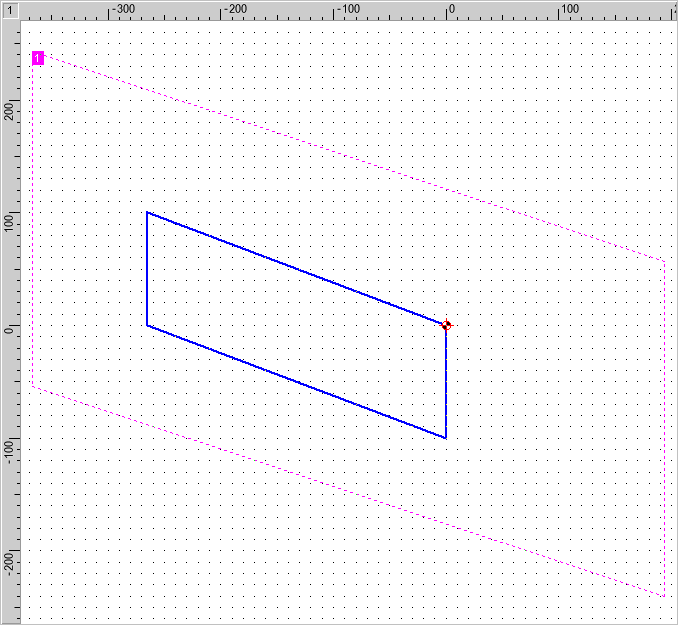
Task: Click the top slanted edge of the blue parallelogram
Action: coord(296,268)
